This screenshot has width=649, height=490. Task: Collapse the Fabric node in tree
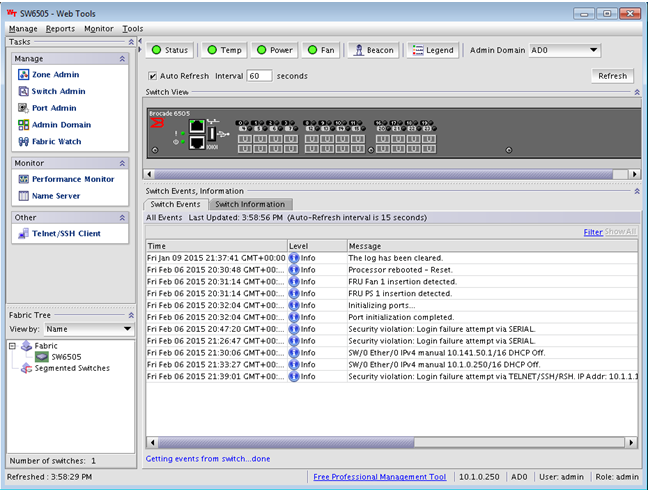click(12, 345)
